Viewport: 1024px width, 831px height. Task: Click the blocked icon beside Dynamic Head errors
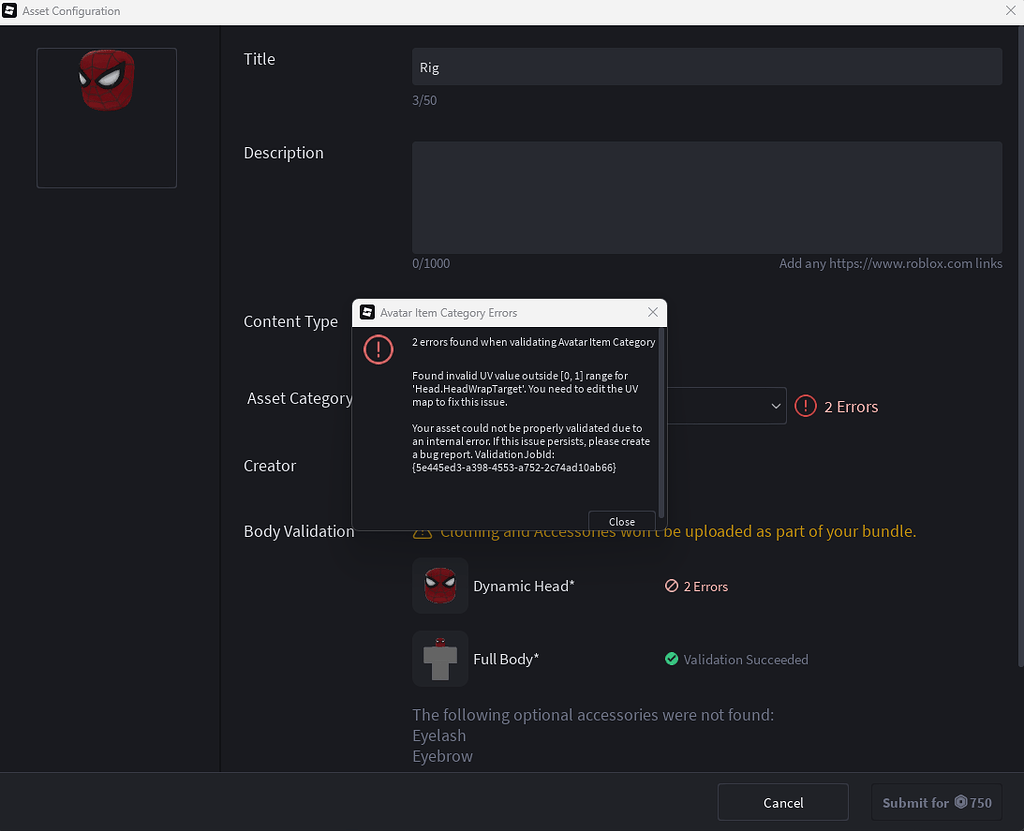tap(671, 586)
